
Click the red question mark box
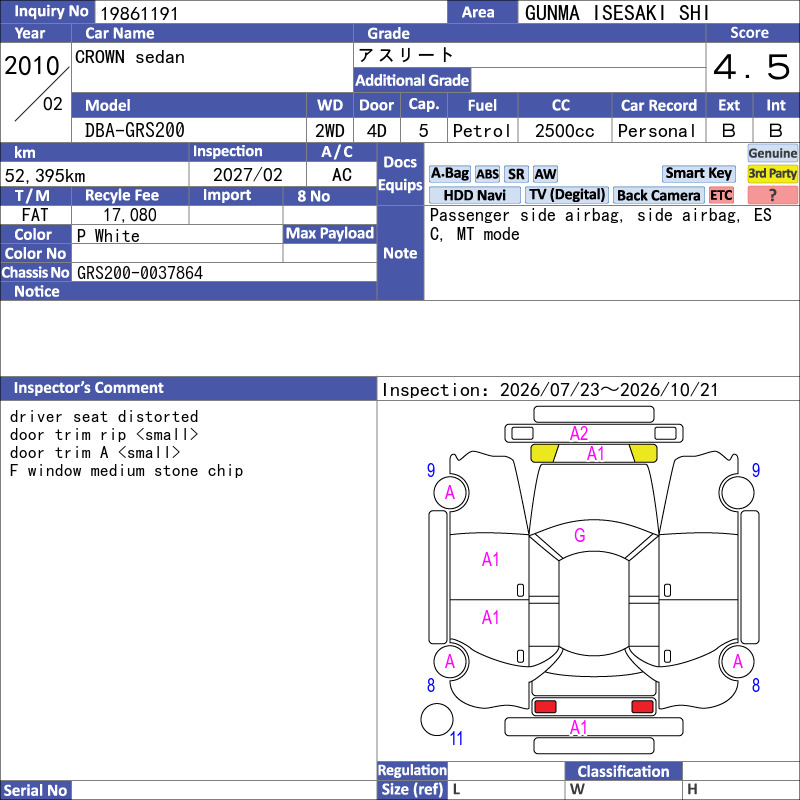pyautogui.click(x=772, y=195)
